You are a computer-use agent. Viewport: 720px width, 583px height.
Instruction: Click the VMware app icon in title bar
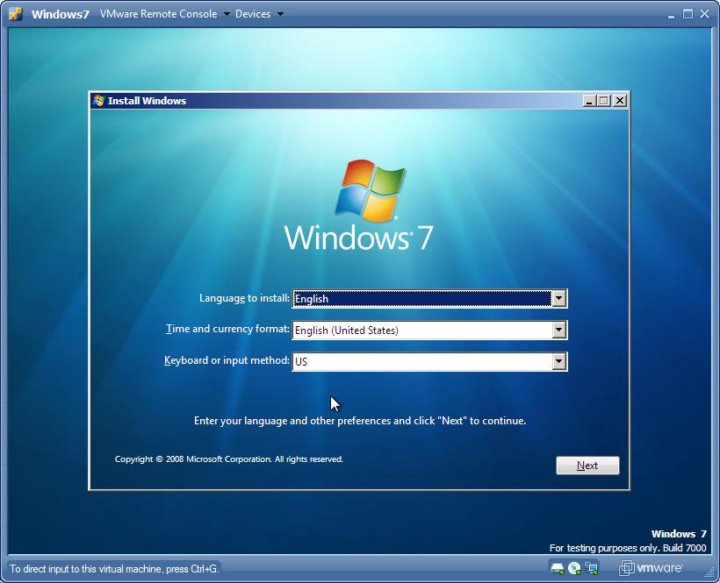tap(15, 14)
